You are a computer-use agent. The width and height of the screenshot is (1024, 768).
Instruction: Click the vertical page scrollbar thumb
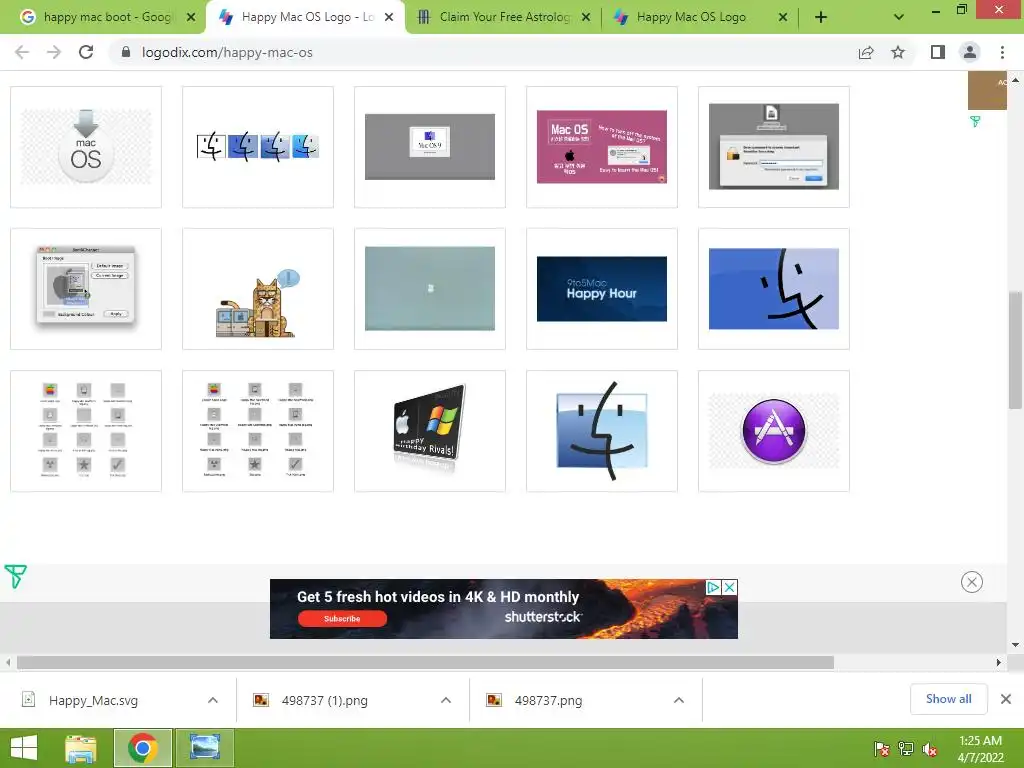pyautogui.click(x=1015, y=349)
